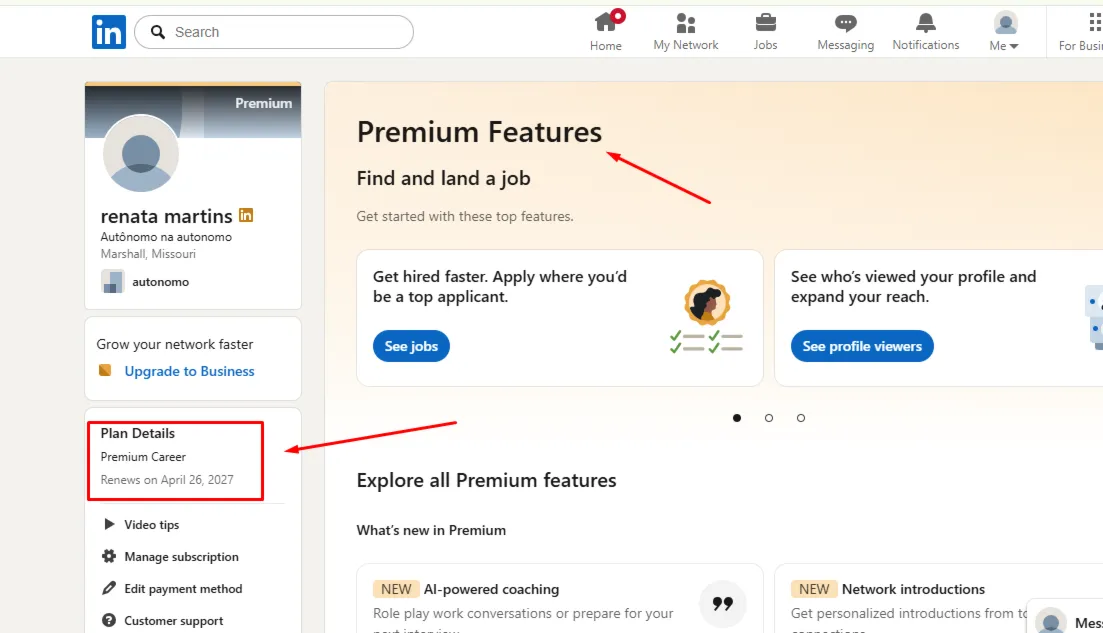Click the profile avatar on the Premium card
1103x633 pixels.
tap(141, 153)
